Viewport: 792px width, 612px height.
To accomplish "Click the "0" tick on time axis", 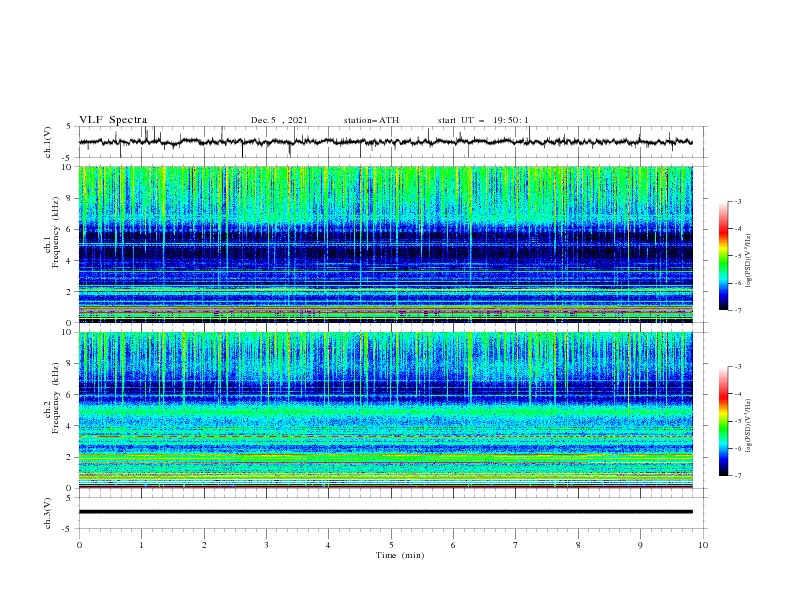I will click(x=79, y=545).
